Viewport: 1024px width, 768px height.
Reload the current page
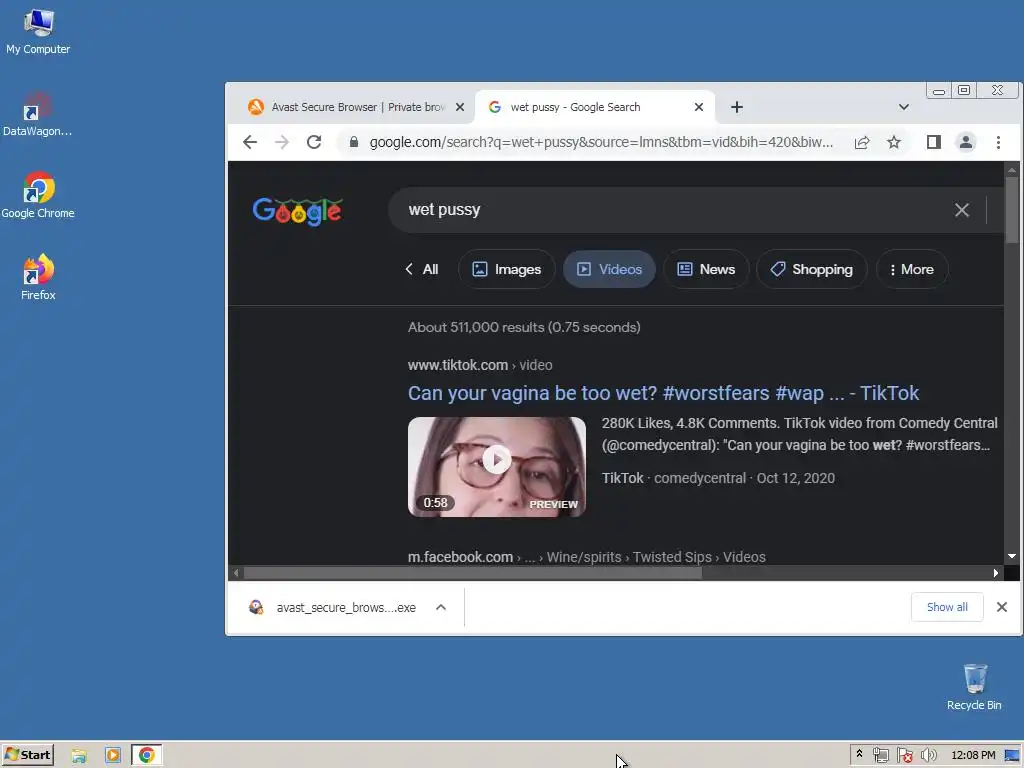314,142
